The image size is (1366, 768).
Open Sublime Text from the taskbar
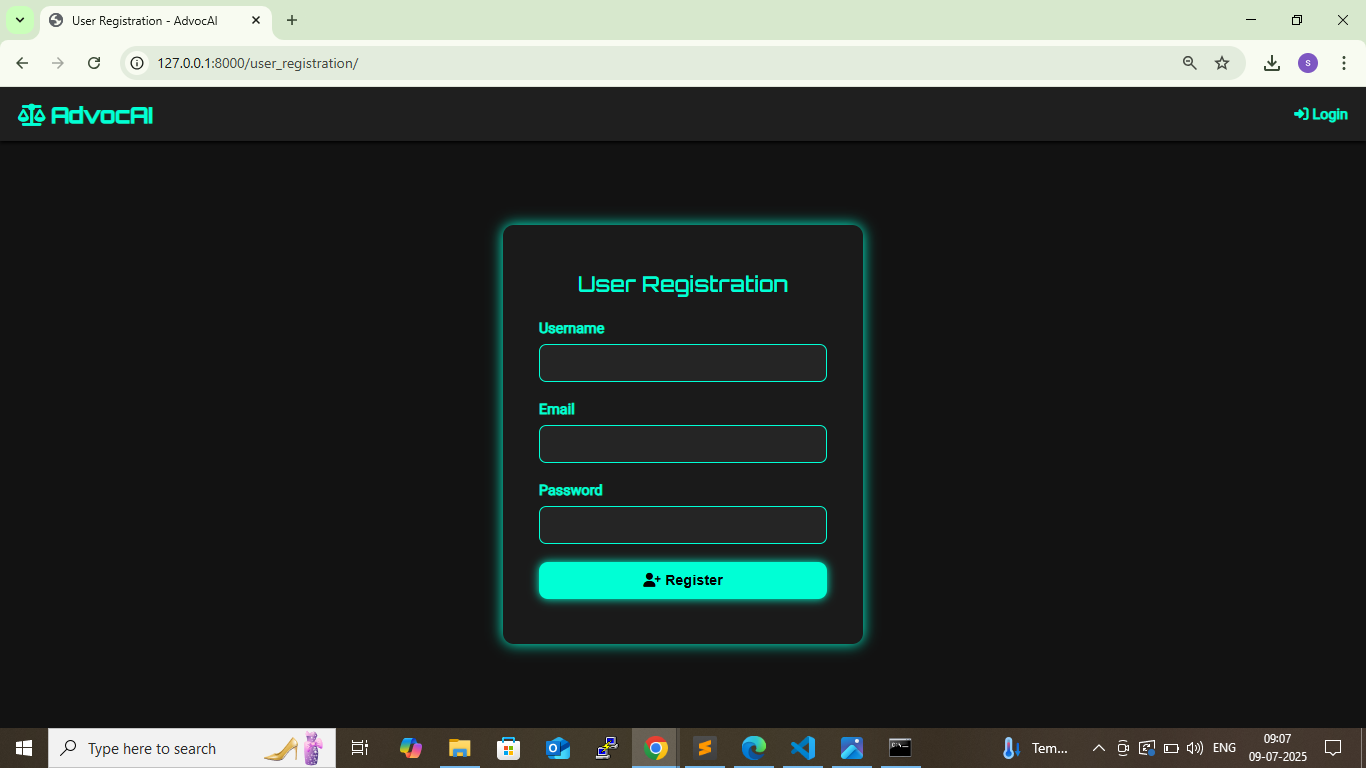click(x=705, y=748)
